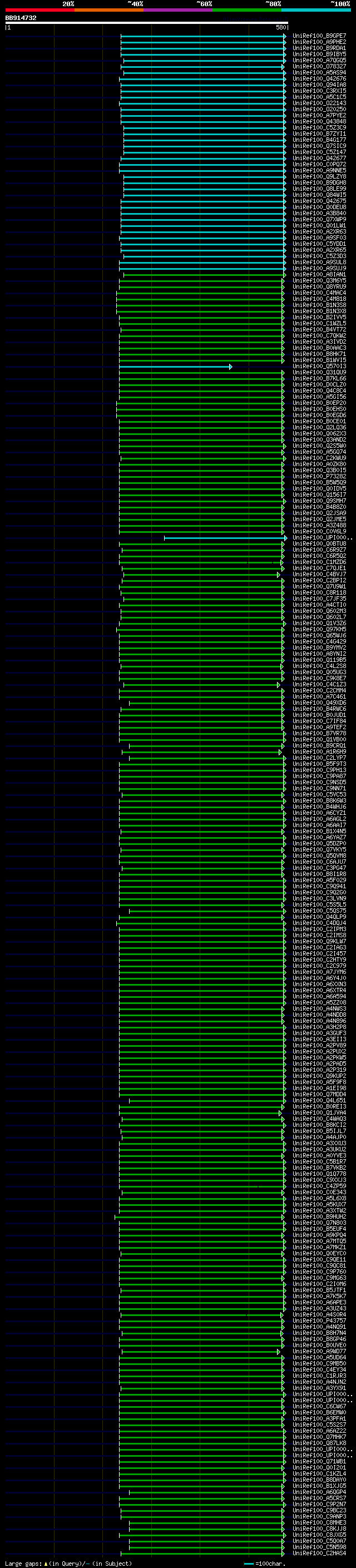Viewport: 356px width, 1568px height.
Task: Click the cyan alignment bar for B9GPE7
Action: pos(203,36)
